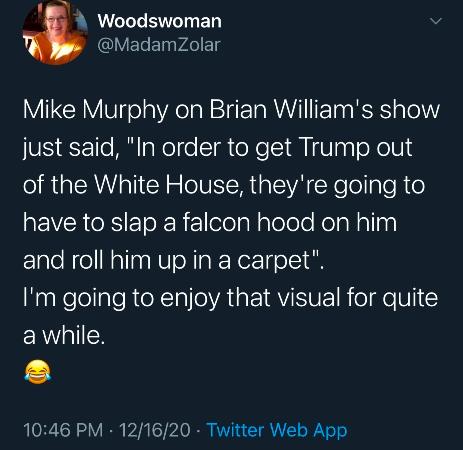The width and height of the screenshot is (463, 450).
Task: Click the words "Mike Murphy" in tweet
Action: 96,111
